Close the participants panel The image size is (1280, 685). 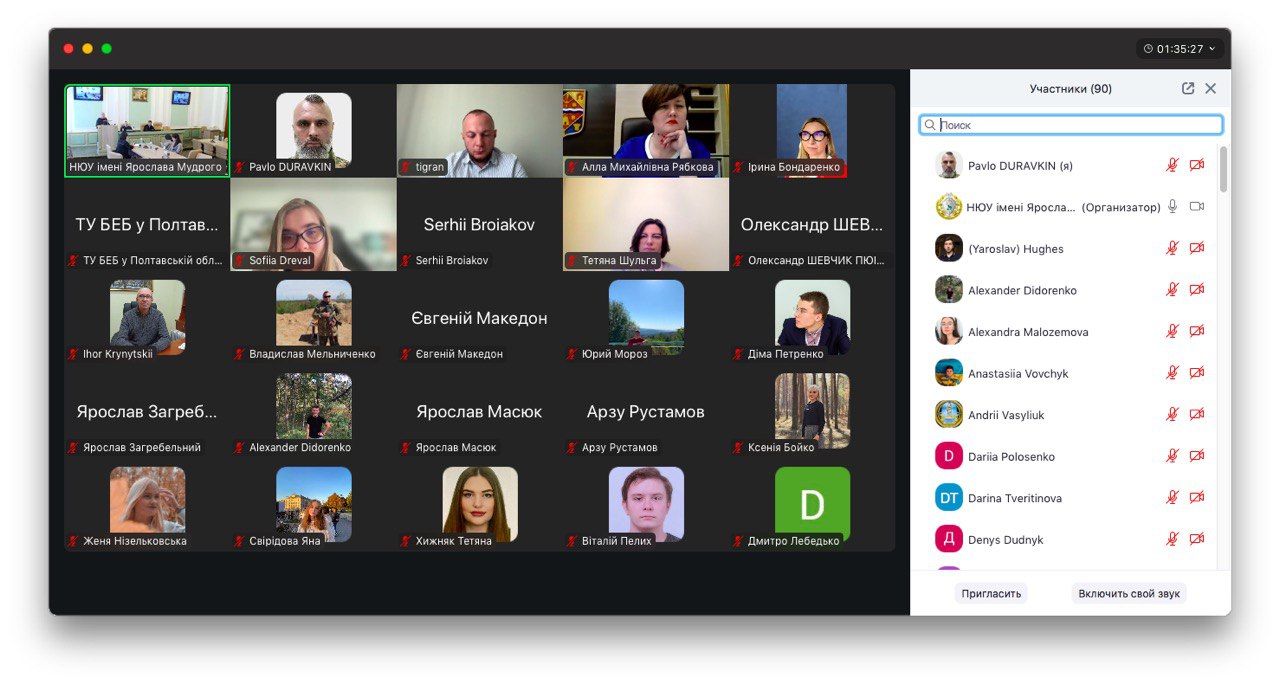(1211, 88)
